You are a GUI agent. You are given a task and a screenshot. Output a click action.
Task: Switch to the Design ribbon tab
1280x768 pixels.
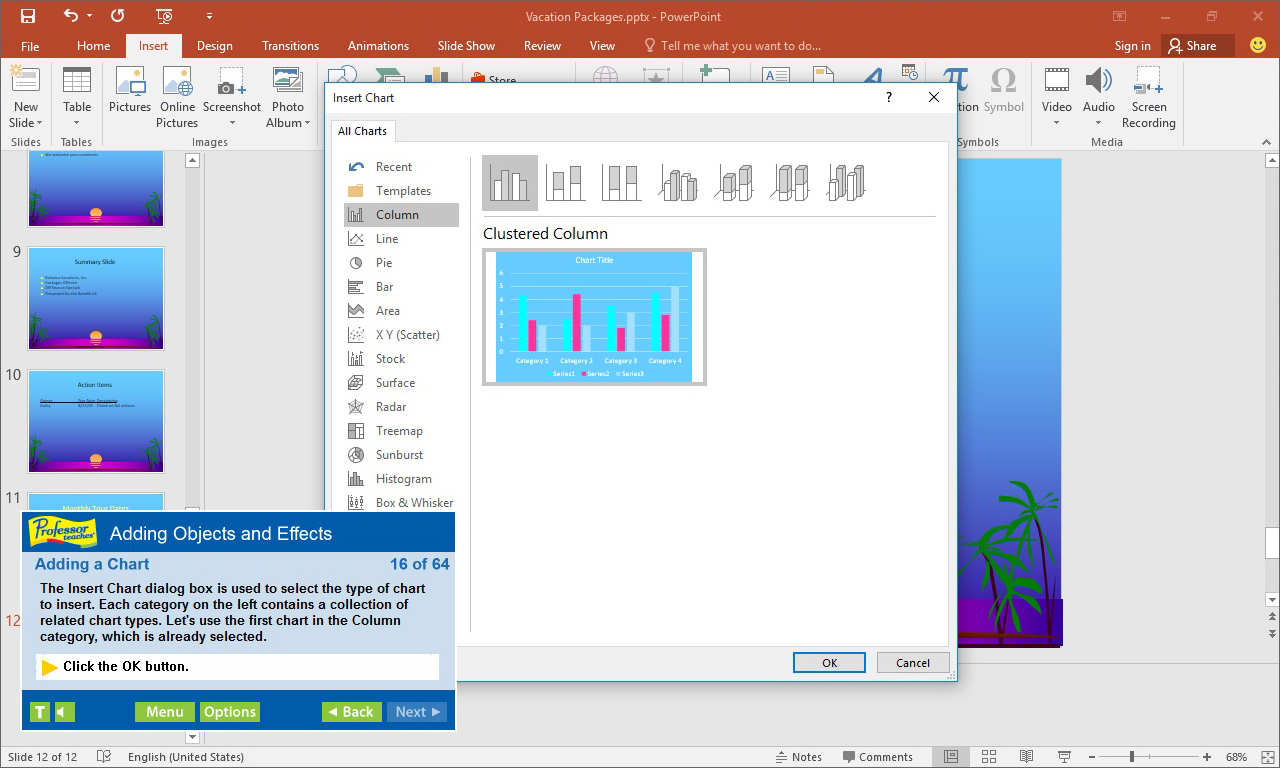click(x=214, y=45)
